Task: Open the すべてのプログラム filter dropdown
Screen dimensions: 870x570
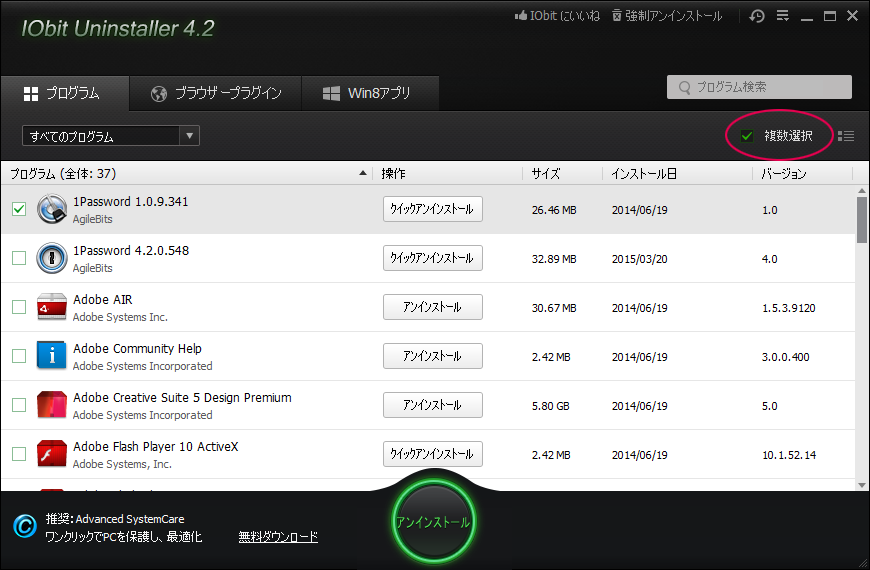Action: click(x=111, y=136)
